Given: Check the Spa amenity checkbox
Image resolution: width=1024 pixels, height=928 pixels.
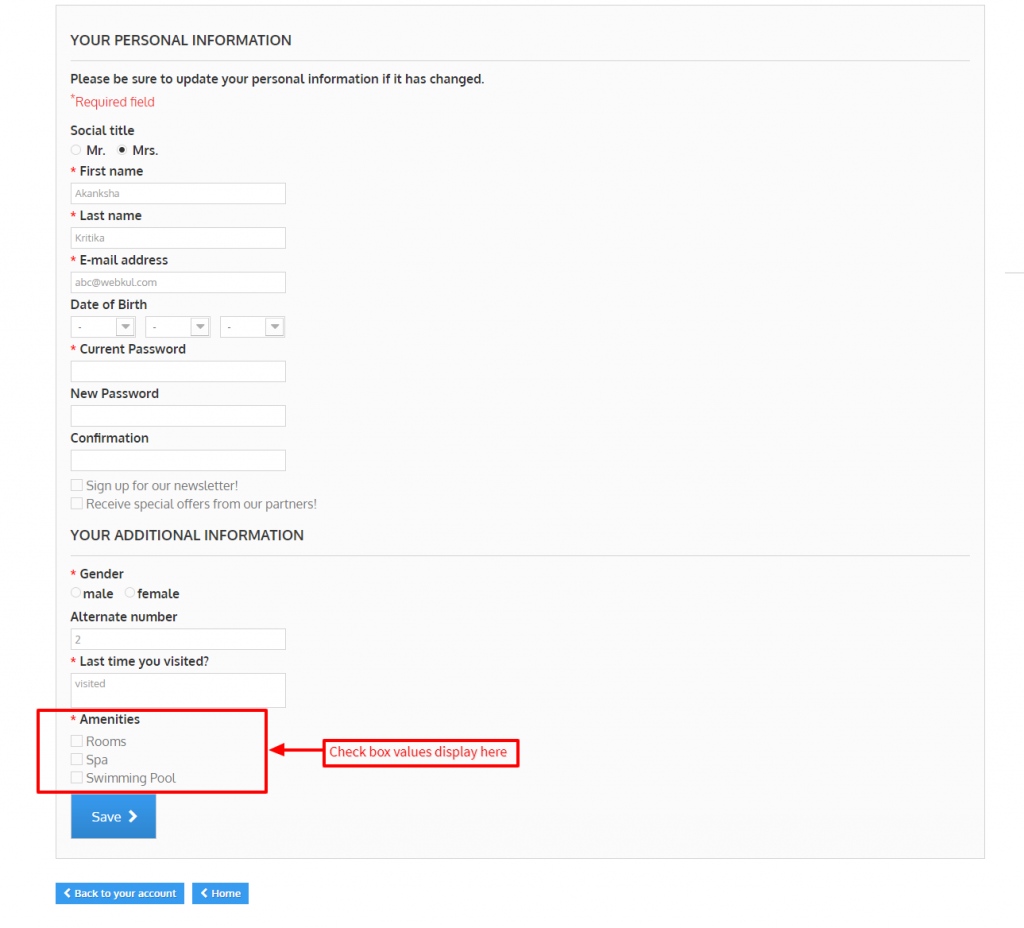Looking at the screenshot, I should 77,760.
